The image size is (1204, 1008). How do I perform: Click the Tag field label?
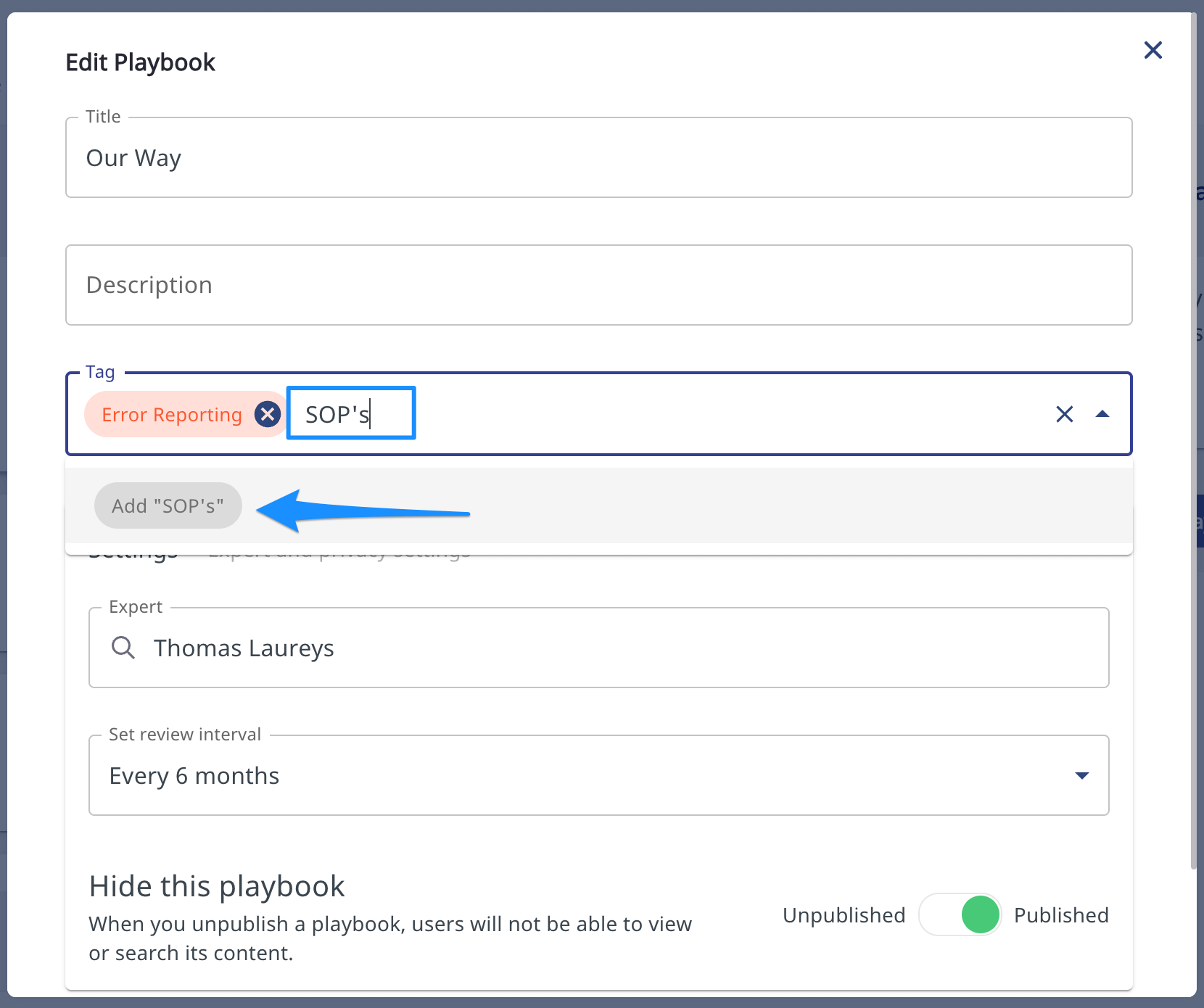tap(100, 372)
